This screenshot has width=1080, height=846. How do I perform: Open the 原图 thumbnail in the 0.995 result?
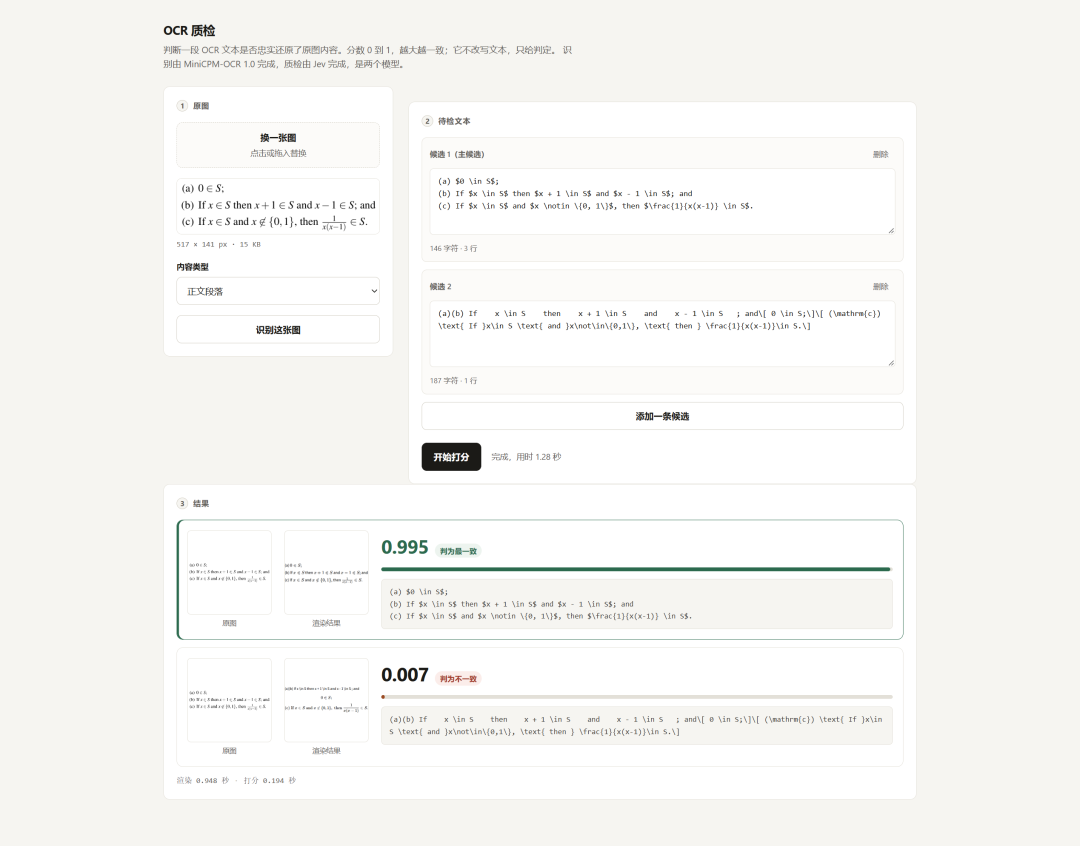(229, 572)
